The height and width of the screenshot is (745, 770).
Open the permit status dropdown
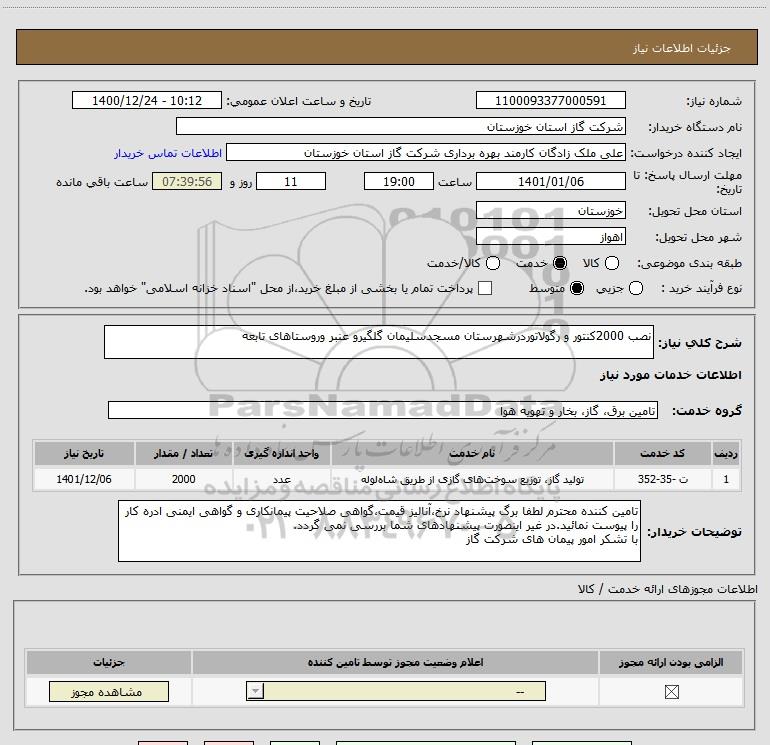click(396, 691)
